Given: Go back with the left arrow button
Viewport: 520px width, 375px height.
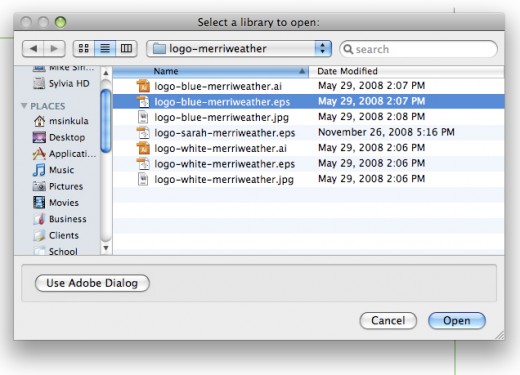Looking at the screenshot, I should point(33,49).
